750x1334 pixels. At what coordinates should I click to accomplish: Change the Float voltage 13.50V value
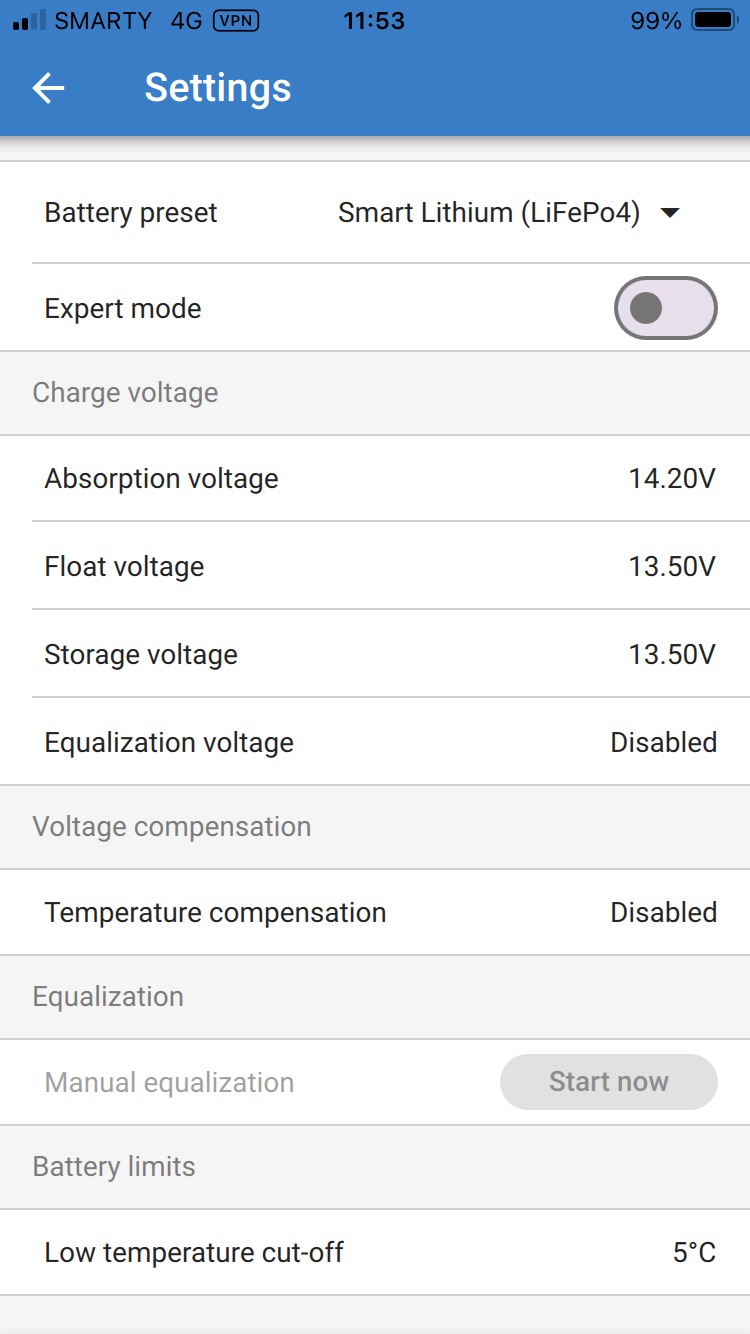point(672,567)
